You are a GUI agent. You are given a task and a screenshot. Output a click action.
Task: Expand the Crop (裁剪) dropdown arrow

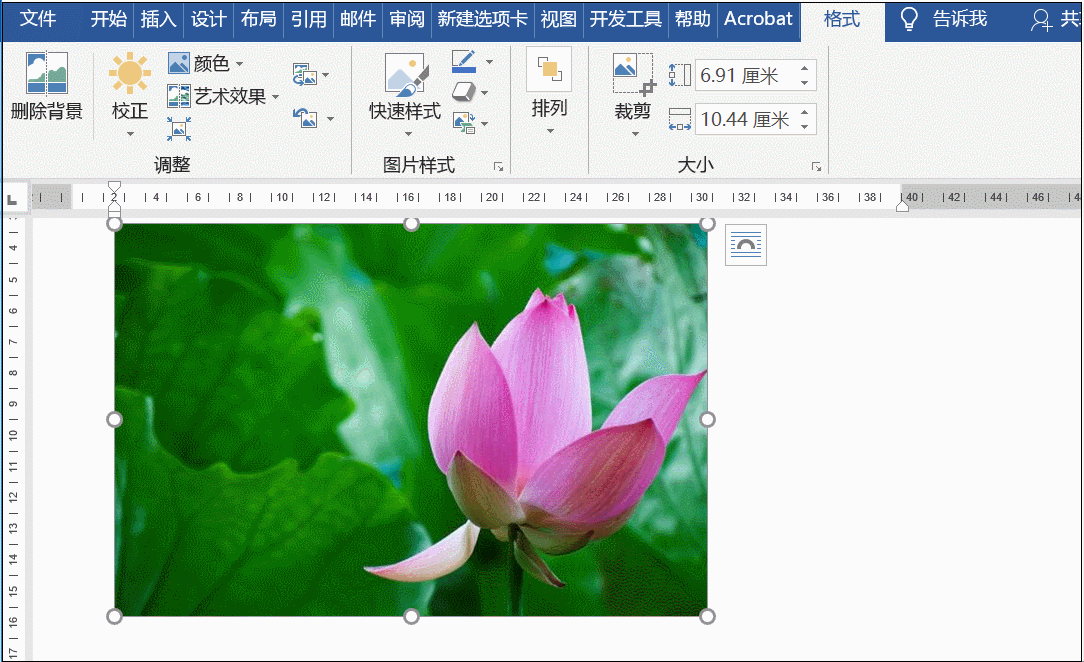635,133
